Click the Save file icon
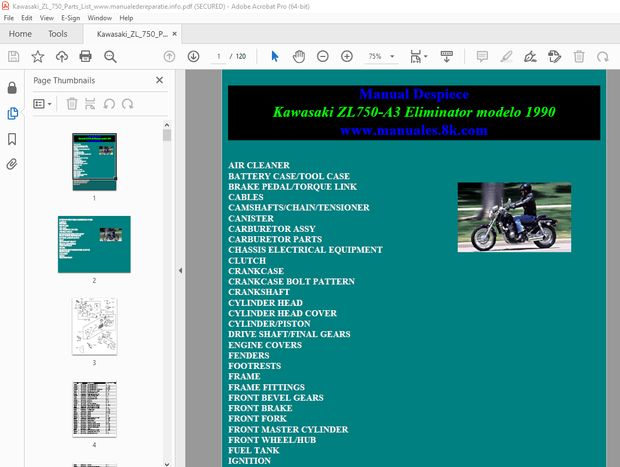Screen dimensions: 620x467 coord(13,57)
